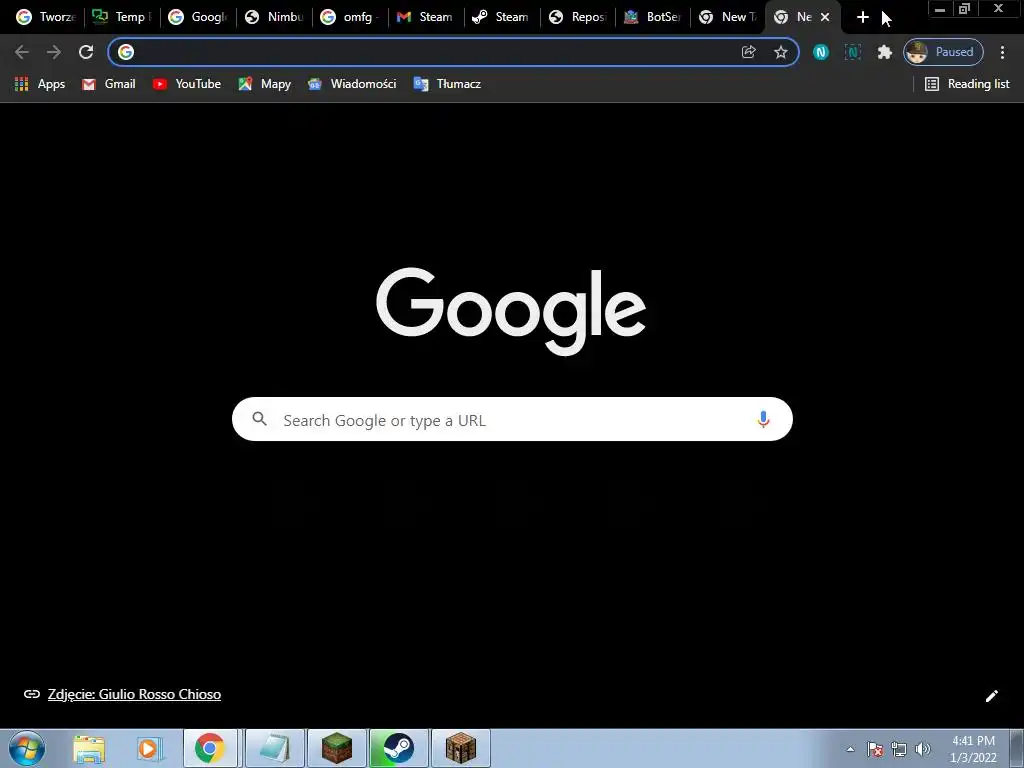Screen dimensions: 1024x768
Task: Open the volume speaker icon
Action: pyautogui.click(x=923, y=749)
